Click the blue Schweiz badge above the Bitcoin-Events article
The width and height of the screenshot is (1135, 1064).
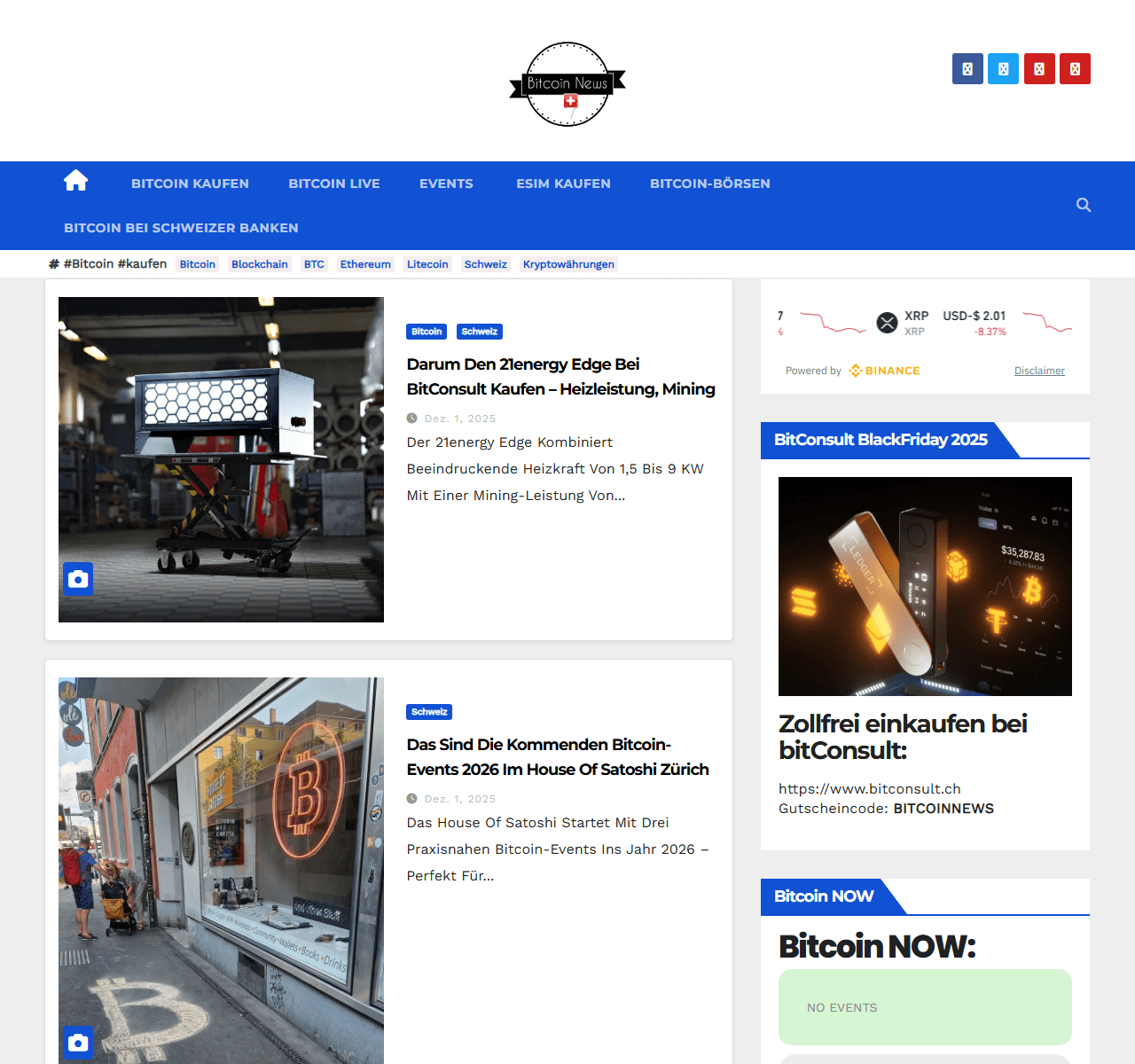click(429, 712)
